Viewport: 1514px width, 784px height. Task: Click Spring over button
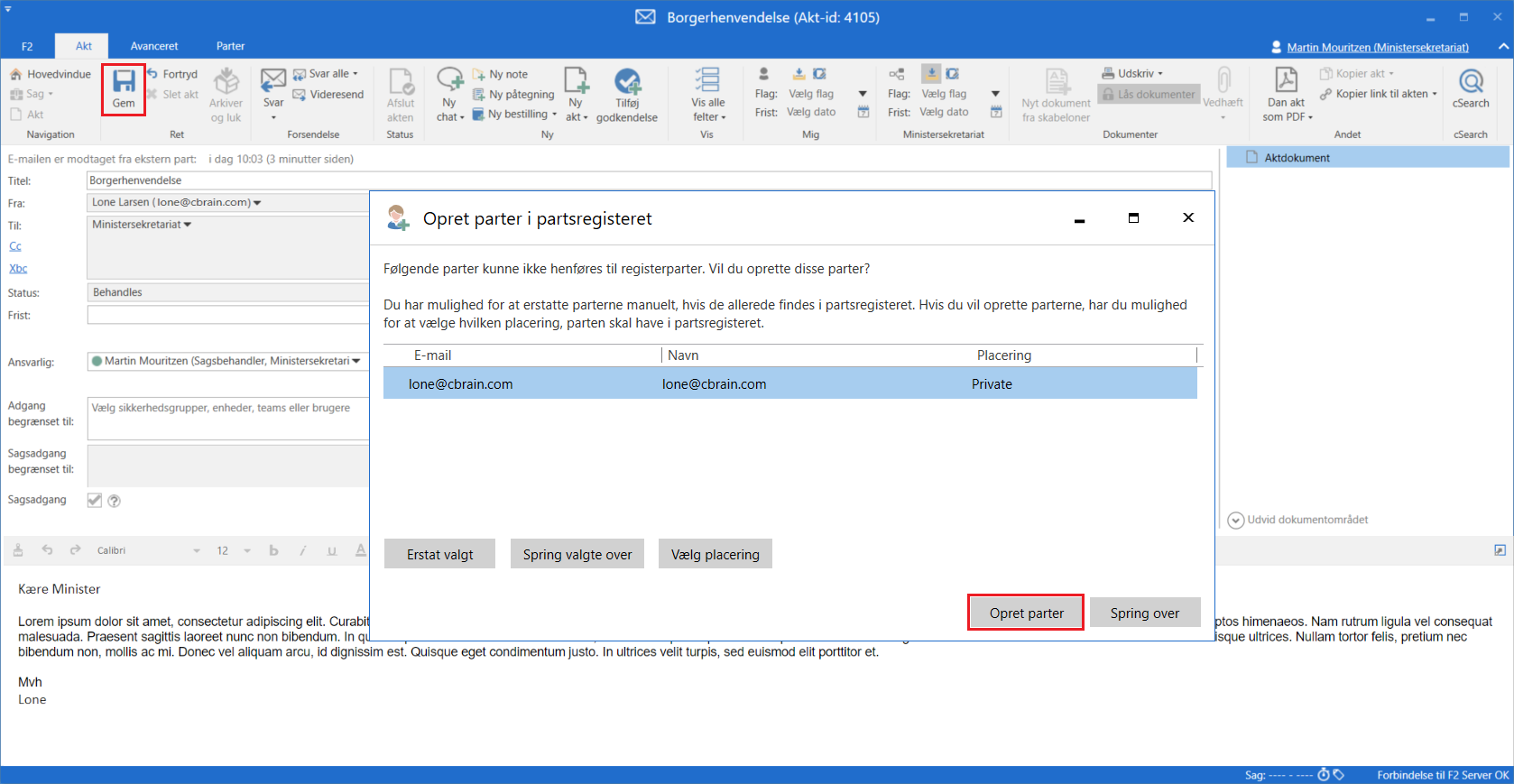coord(1145,613)
